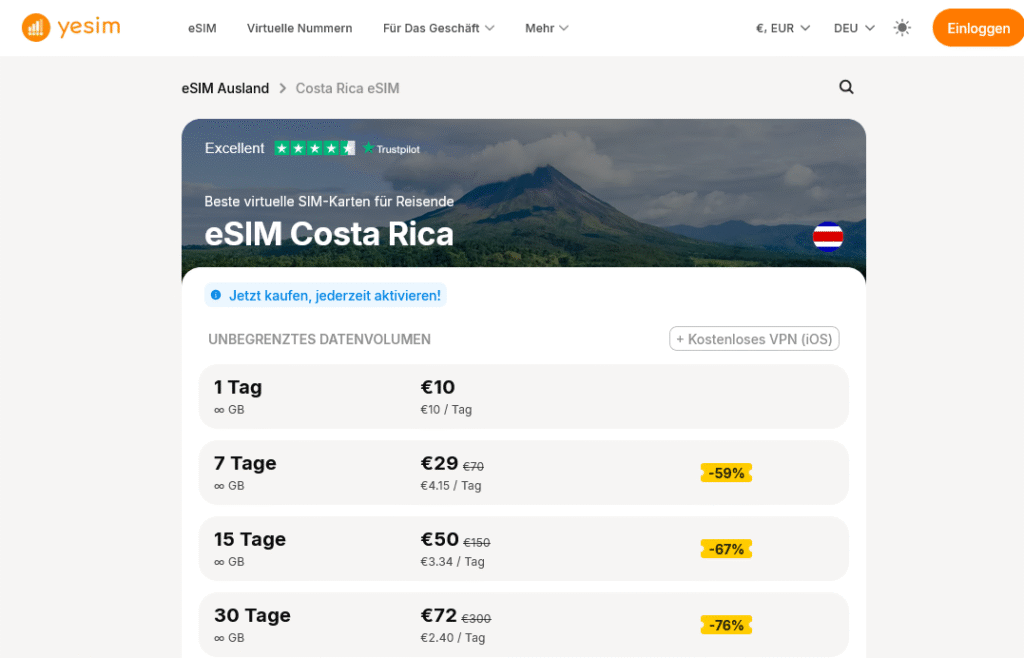Open the Virtuelle Nummern page
The width and height of the screenshot is (1024, 658).
(x=299, y=28)
